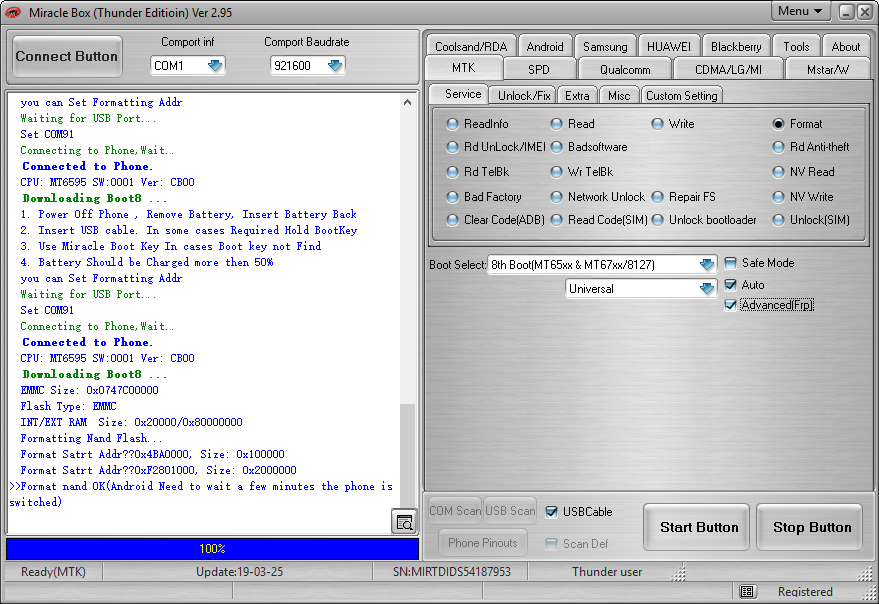Select the Format radio option
This screenshot has width=879, height=604.
click(797, 124)
